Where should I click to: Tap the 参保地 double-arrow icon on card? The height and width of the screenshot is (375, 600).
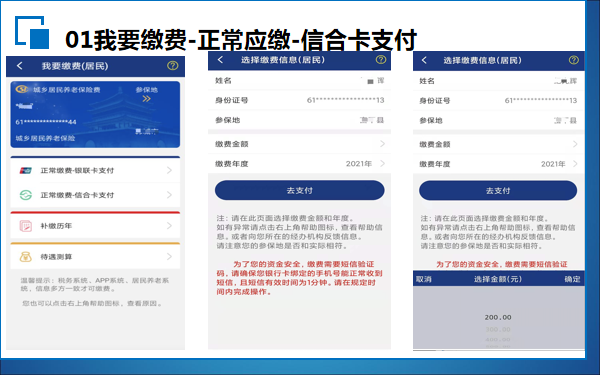[x=146, y=99]
